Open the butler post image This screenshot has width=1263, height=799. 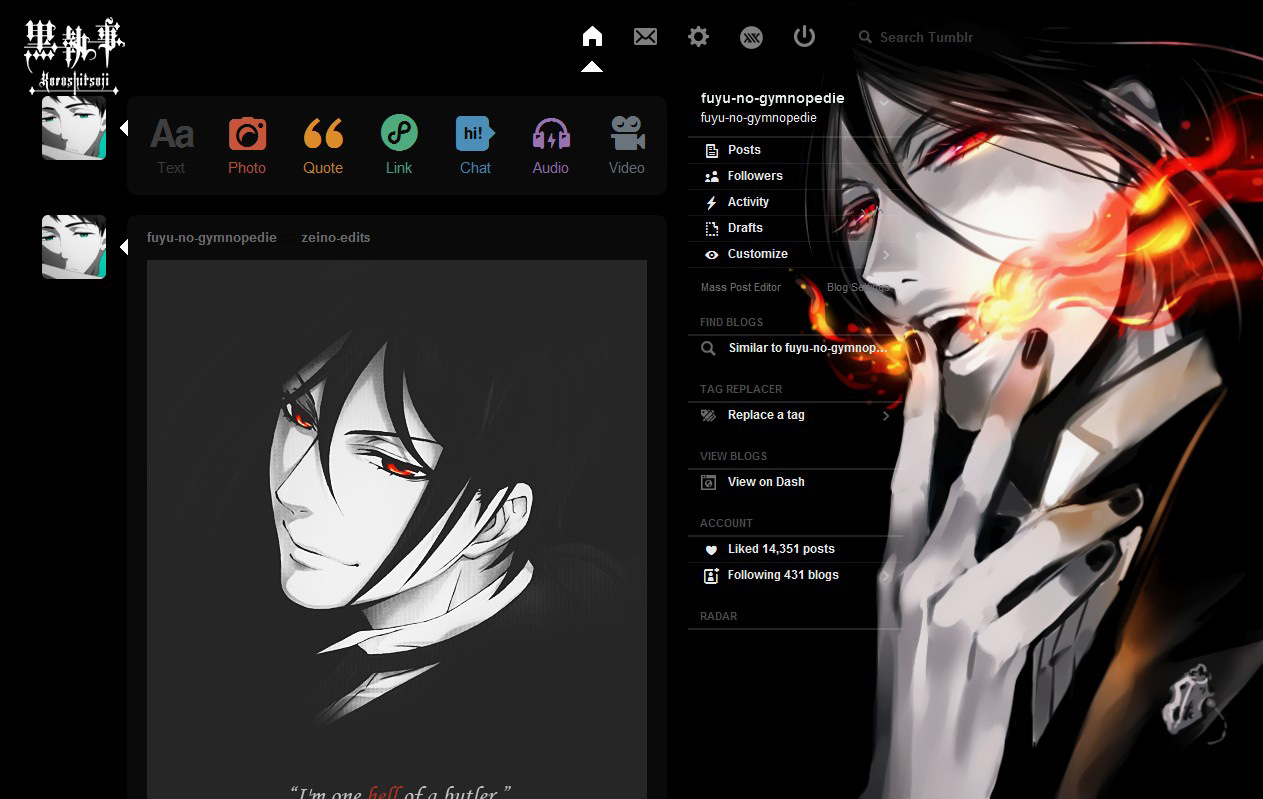tap(397, 529)
